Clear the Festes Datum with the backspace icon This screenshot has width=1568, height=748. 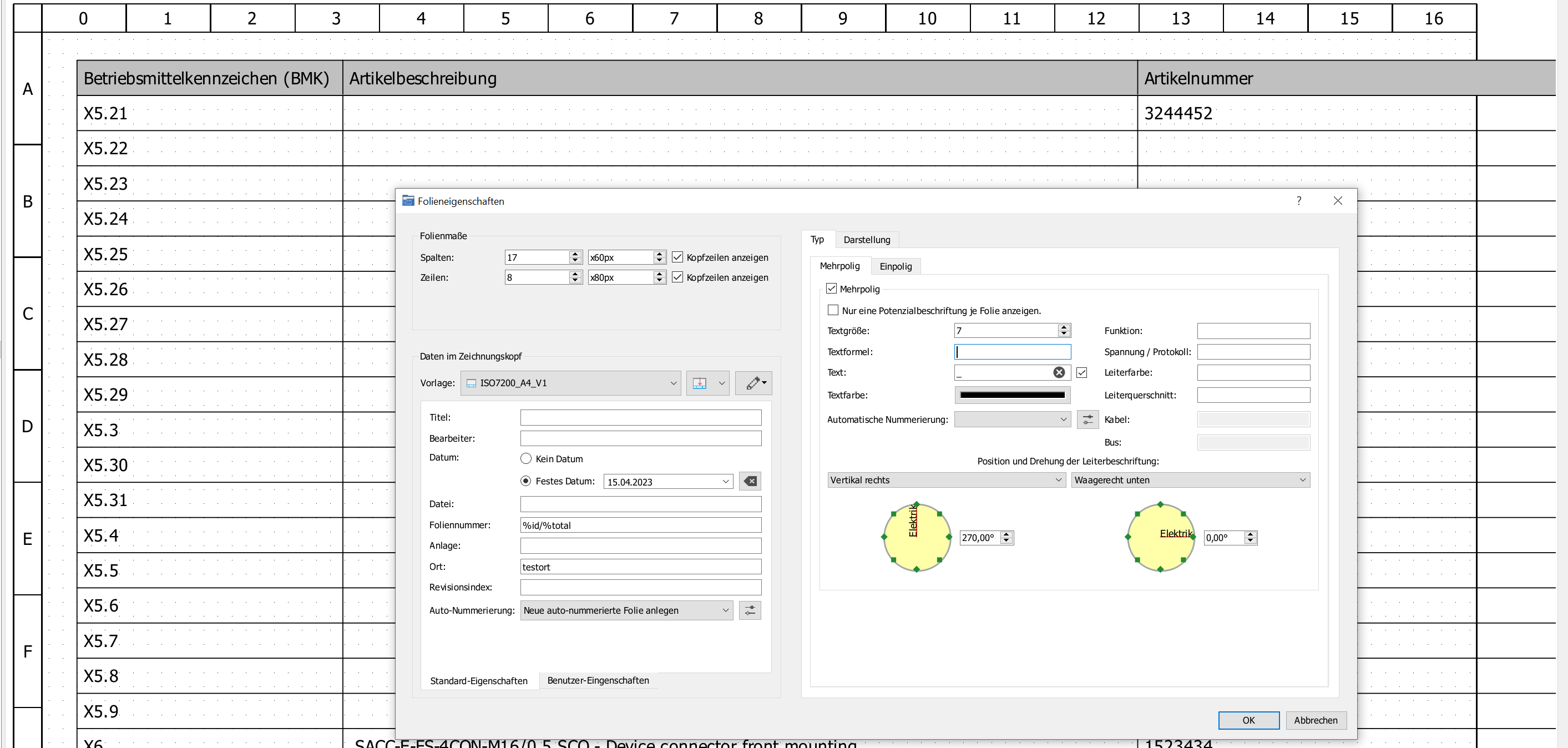[750, 482]
